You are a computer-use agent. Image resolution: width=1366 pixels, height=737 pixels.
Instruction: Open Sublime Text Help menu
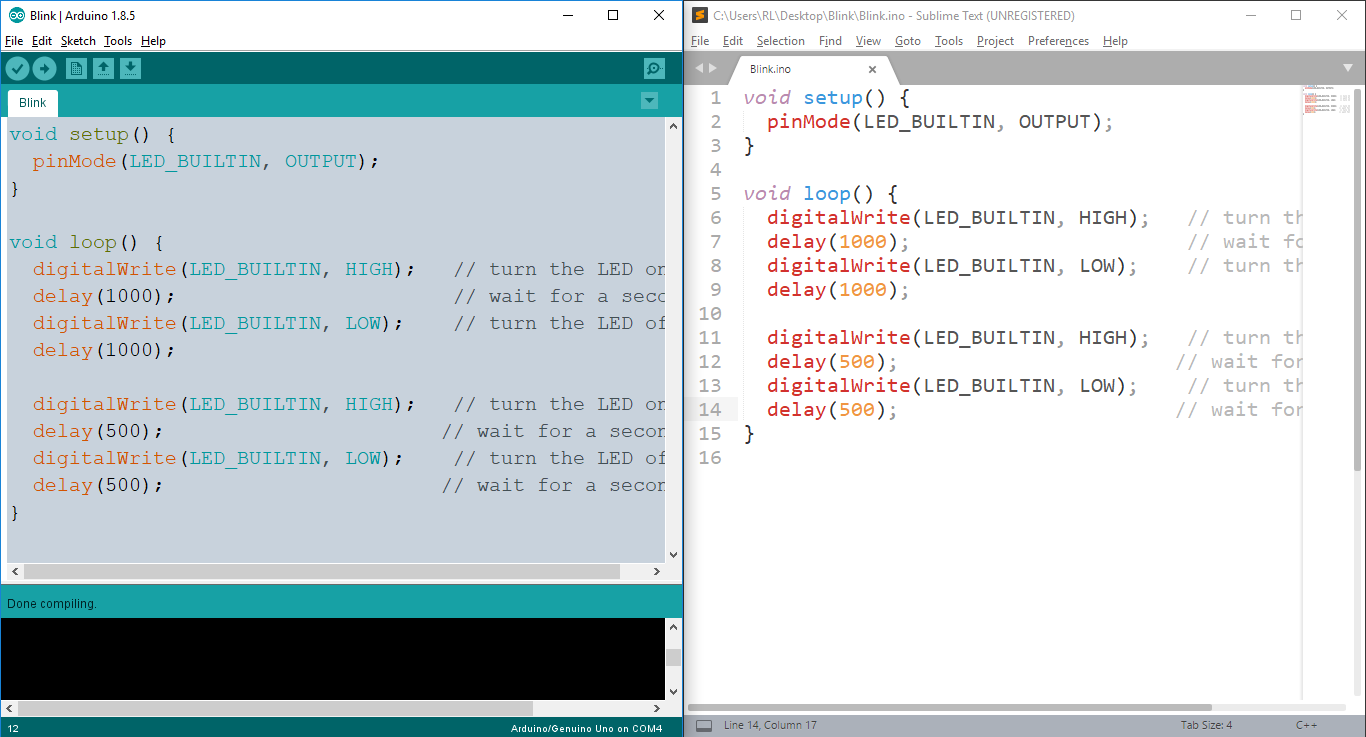1115,41
